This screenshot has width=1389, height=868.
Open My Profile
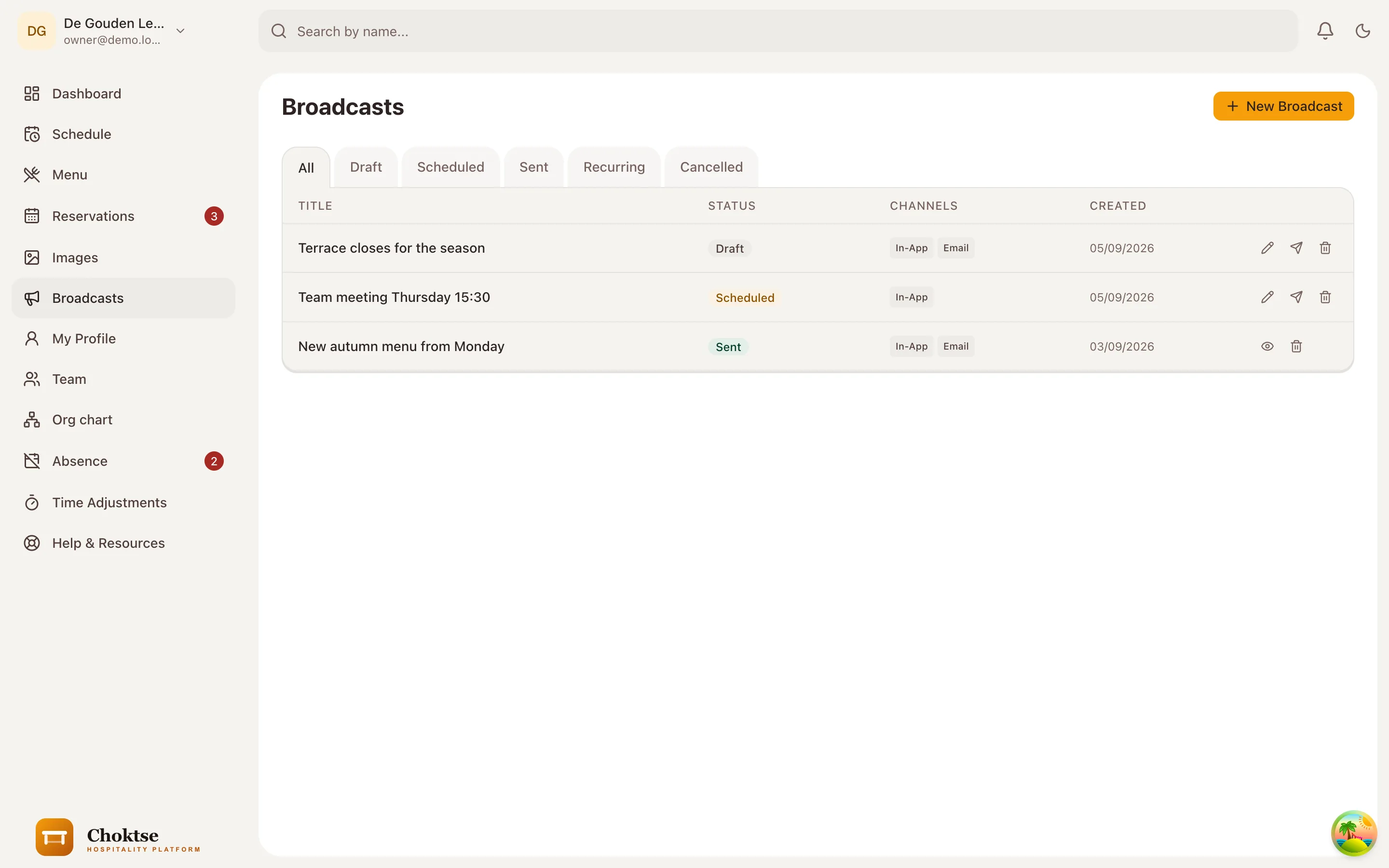123,339
